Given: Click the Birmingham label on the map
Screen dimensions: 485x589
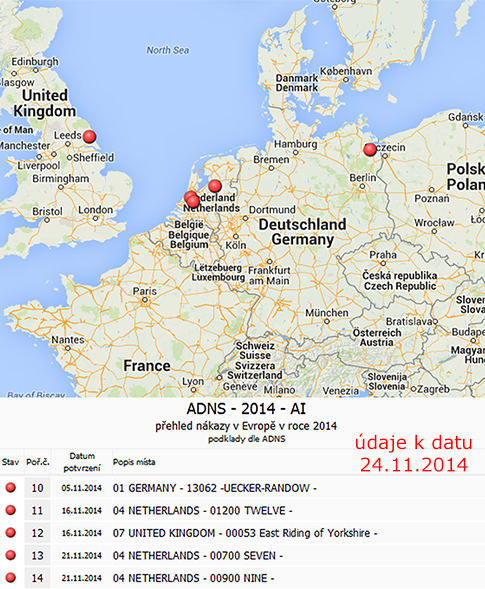Looking at the screenshot, I should pyautogui.click(x=60, y=179).
